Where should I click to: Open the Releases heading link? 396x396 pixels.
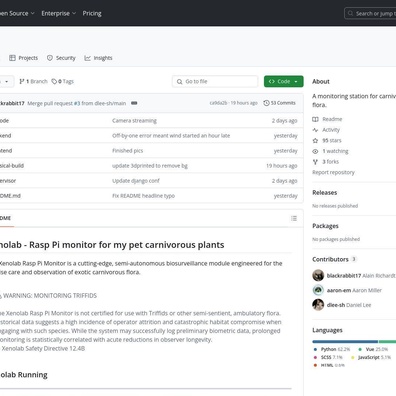tap(325, 193)
